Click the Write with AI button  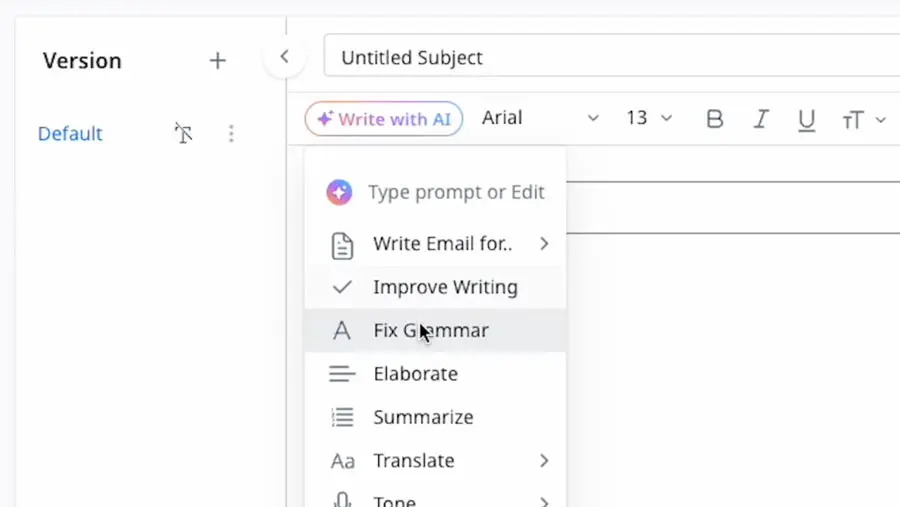point(384,119)
